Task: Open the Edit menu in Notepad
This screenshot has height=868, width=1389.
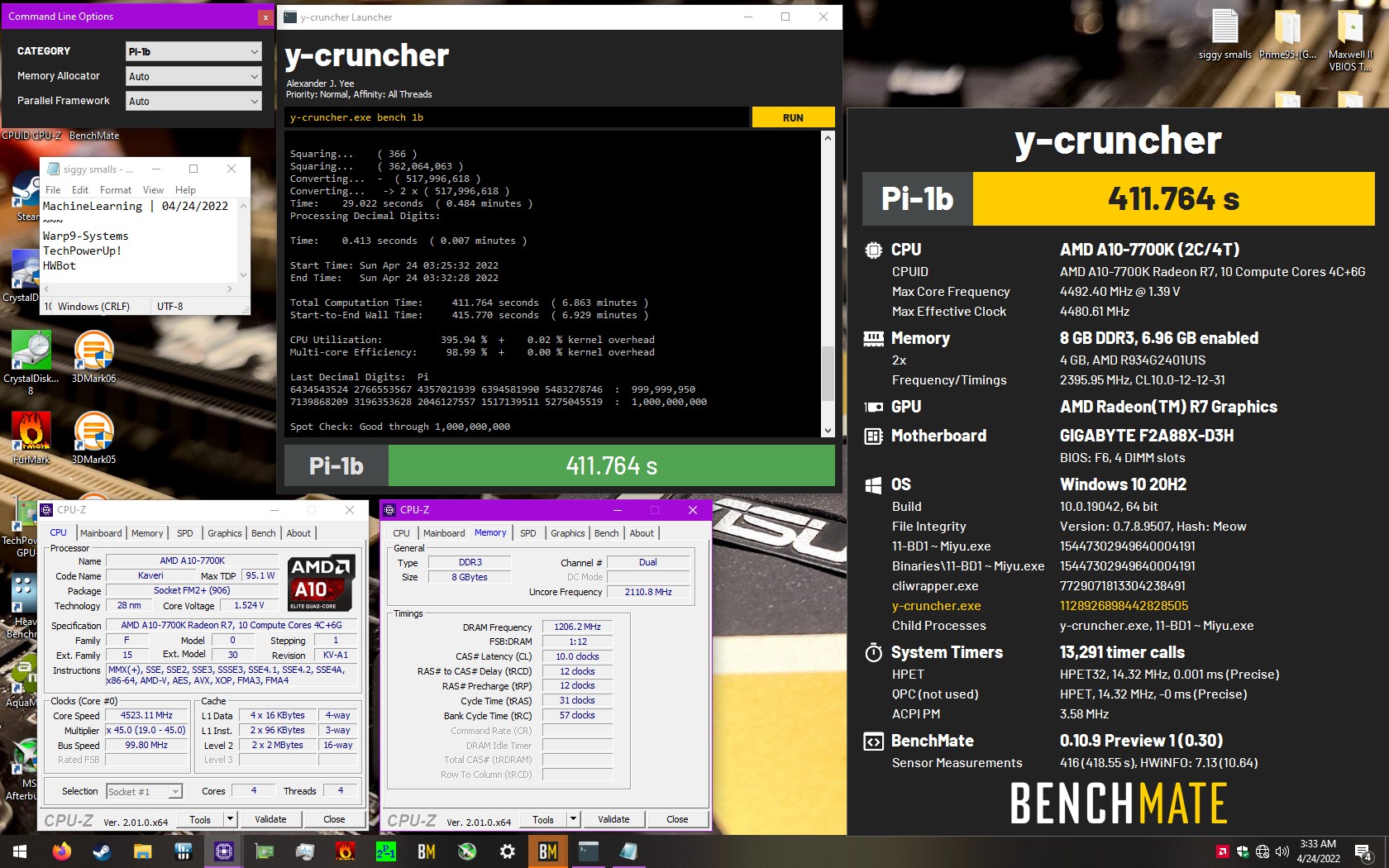Action: [x=80, y=189]
